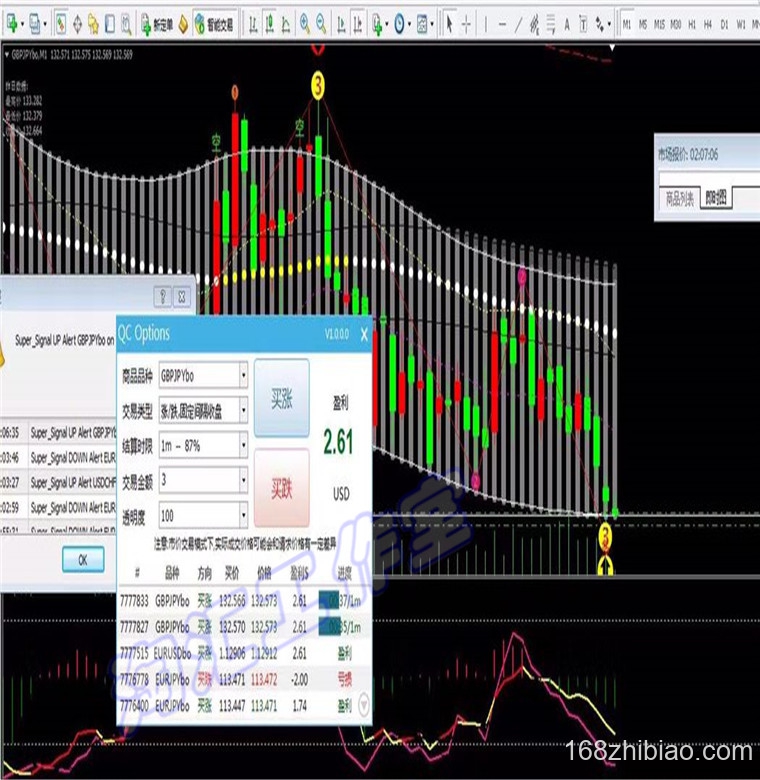Switch to the M1 timeframe
The width and height of the screenshot is (760, 780).
click(x=627, y=24)
